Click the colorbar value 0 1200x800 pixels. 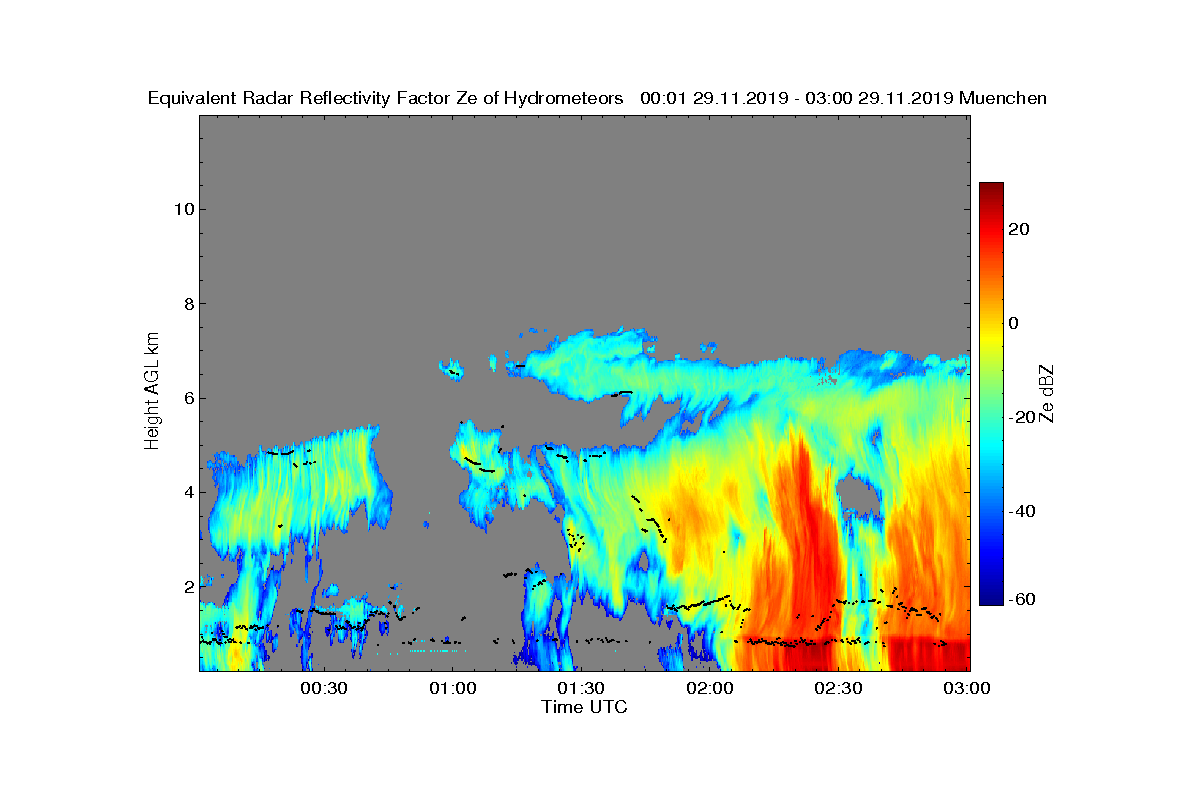pos(1014,323)
